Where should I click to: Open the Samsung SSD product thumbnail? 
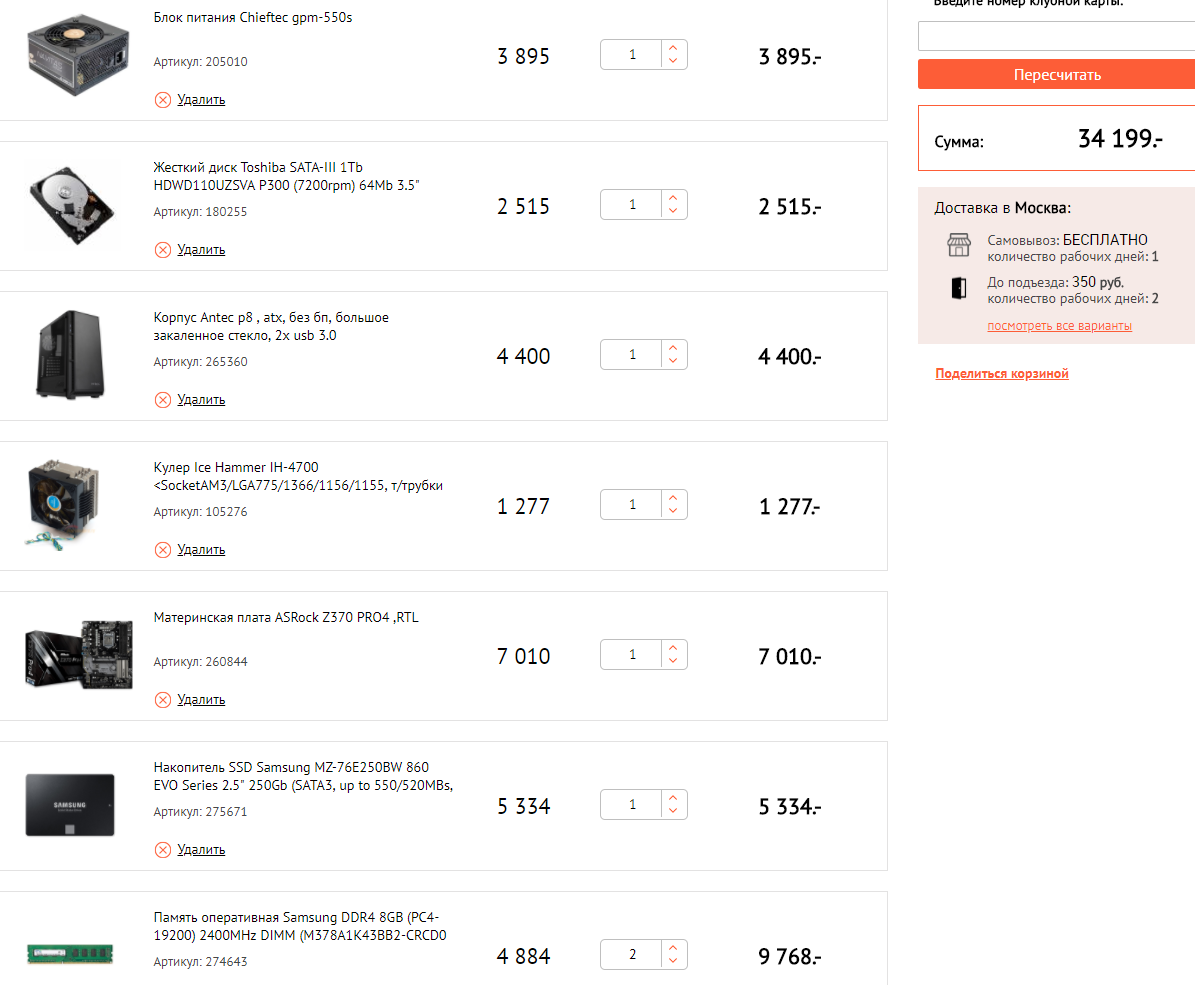(70, 805)
